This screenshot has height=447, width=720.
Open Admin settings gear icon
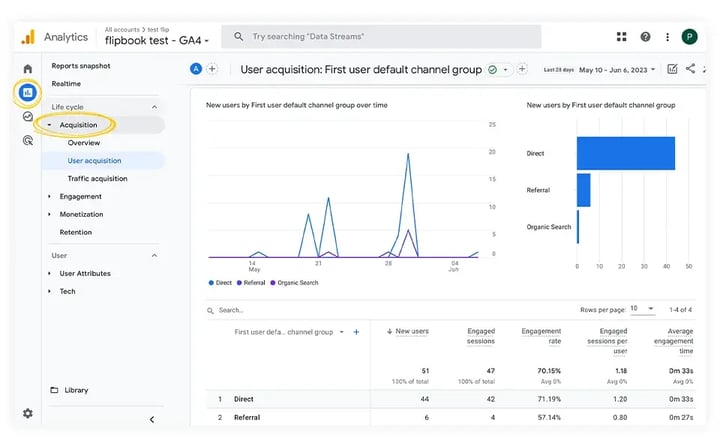point(28,413)
